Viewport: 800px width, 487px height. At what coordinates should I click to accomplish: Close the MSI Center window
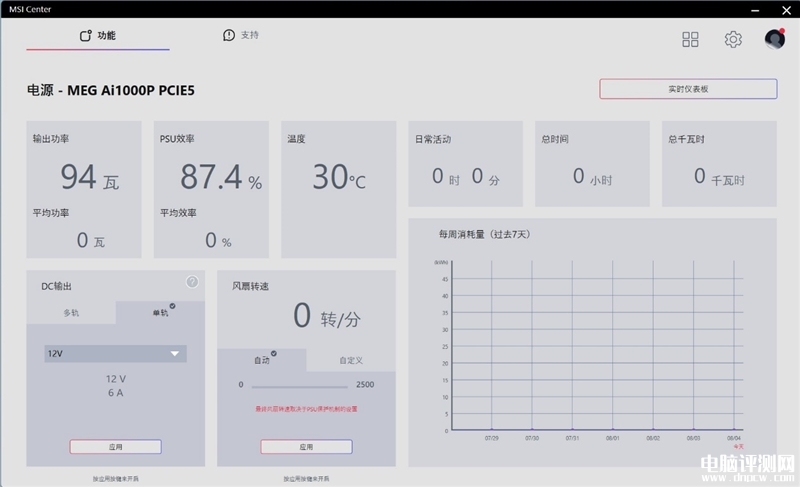786,10
